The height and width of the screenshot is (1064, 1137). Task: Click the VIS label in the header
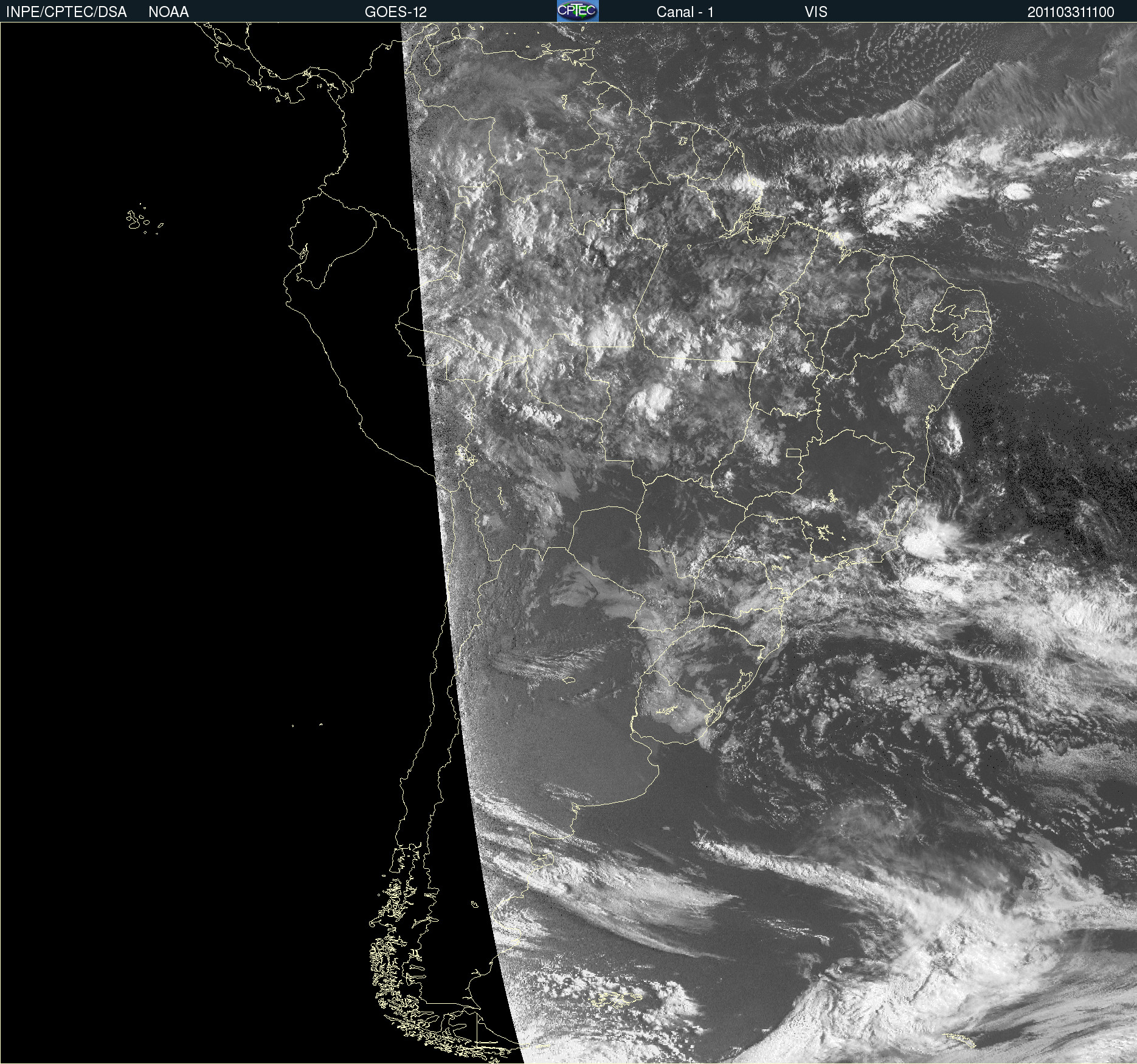[816, 12]
